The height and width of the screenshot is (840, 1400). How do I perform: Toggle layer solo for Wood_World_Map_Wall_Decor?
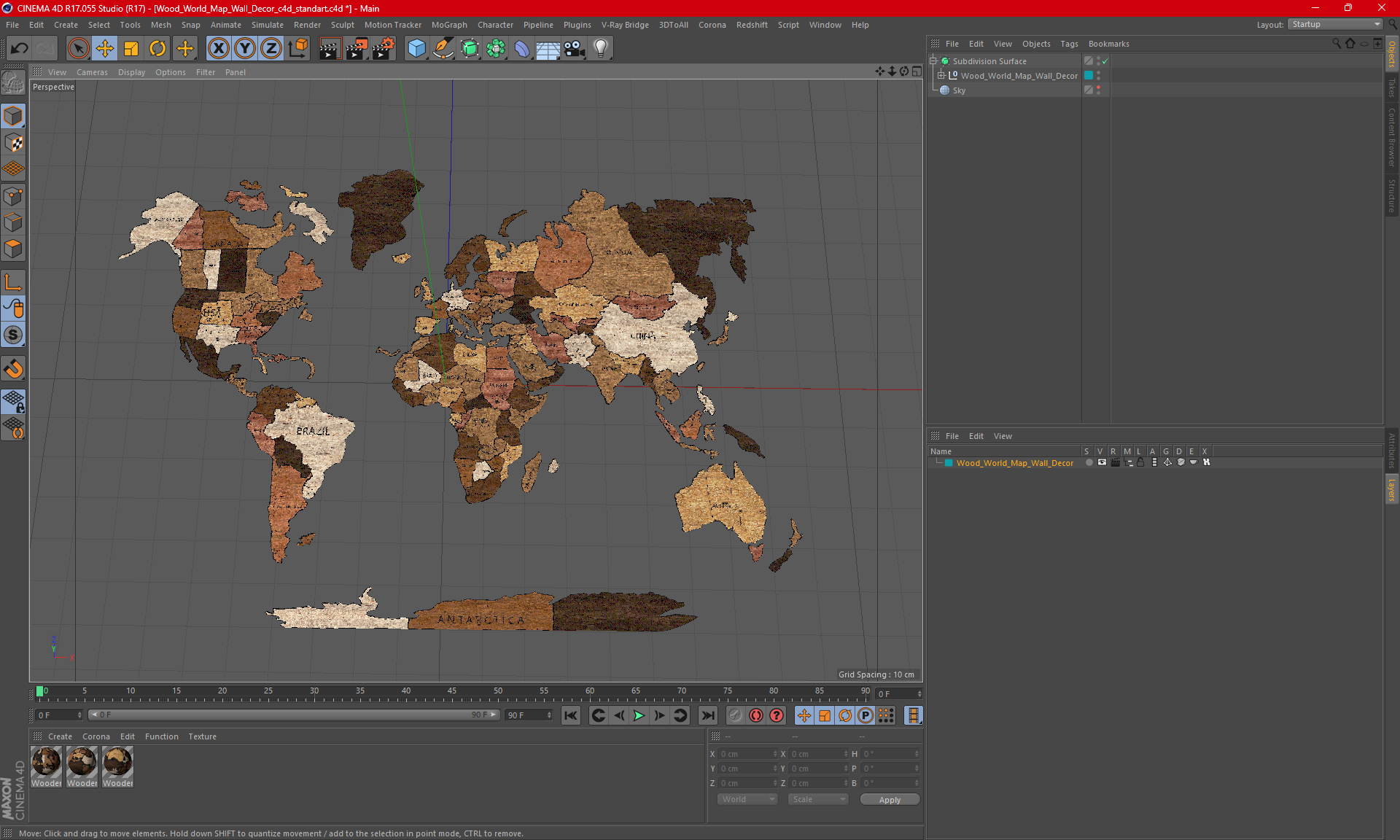coord(1089,463)
